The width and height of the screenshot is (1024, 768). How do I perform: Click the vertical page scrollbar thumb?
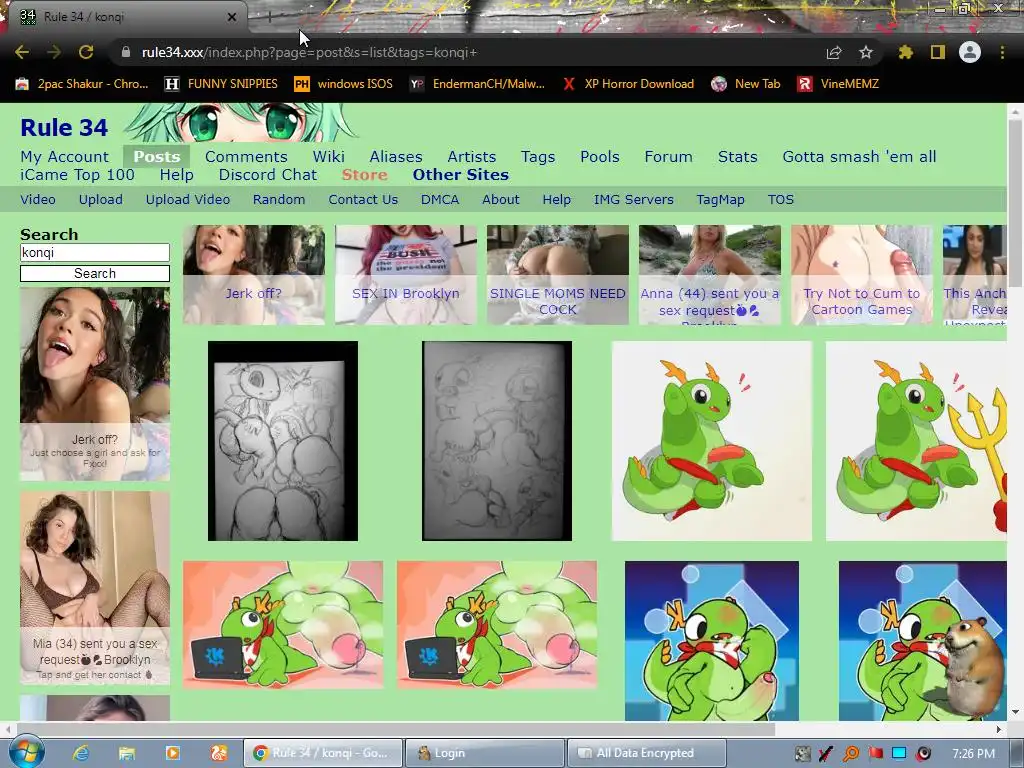click(x=1015, y=202)
